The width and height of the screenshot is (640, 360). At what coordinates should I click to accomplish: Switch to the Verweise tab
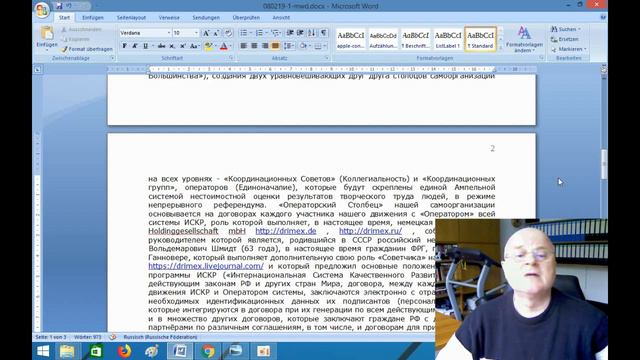169,18
